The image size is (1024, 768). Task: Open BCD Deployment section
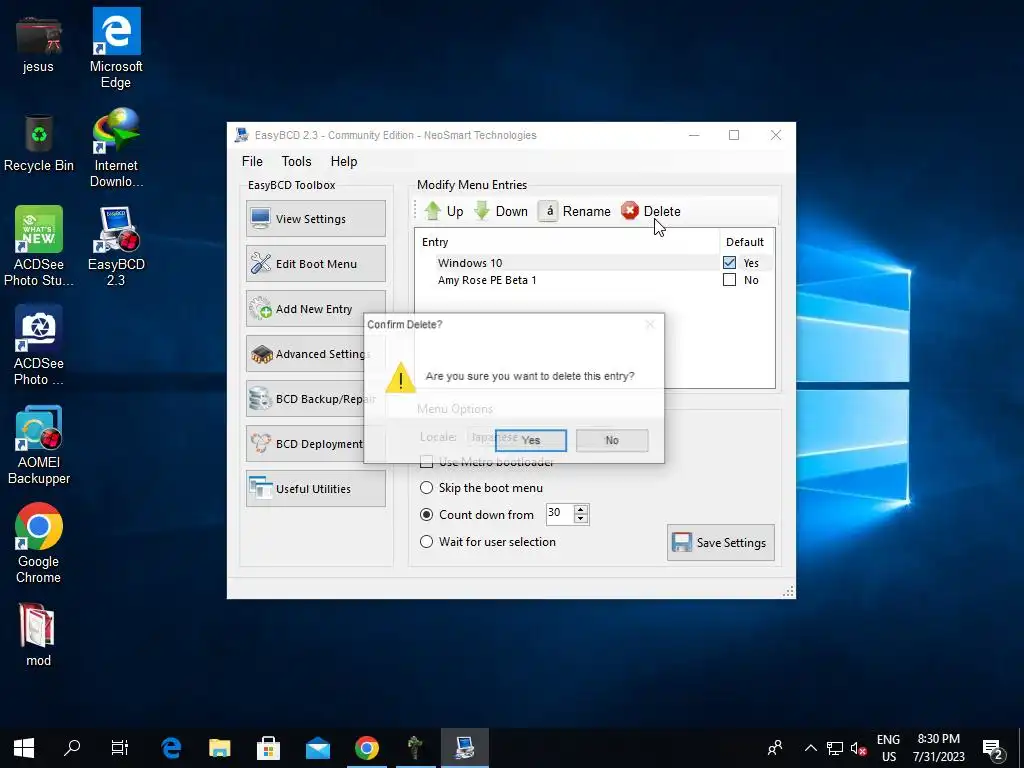306,444
